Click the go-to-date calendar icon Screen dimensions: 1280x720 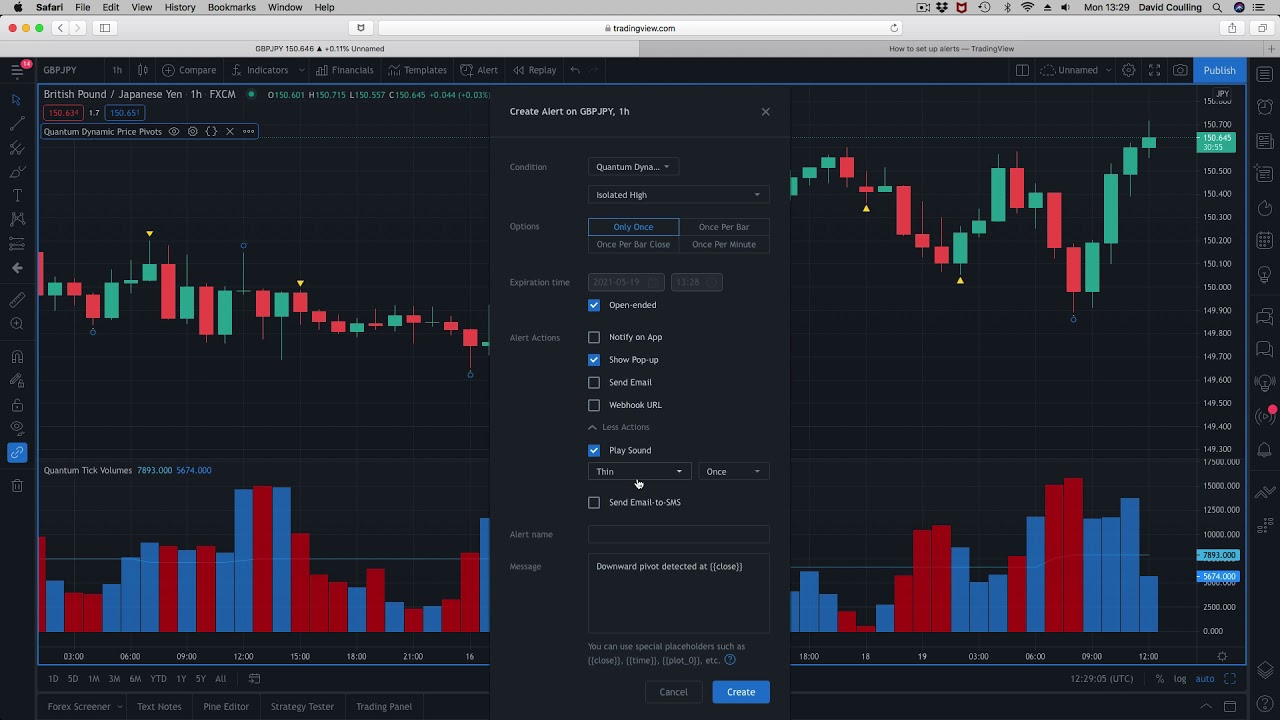click(x=254, y=678)
